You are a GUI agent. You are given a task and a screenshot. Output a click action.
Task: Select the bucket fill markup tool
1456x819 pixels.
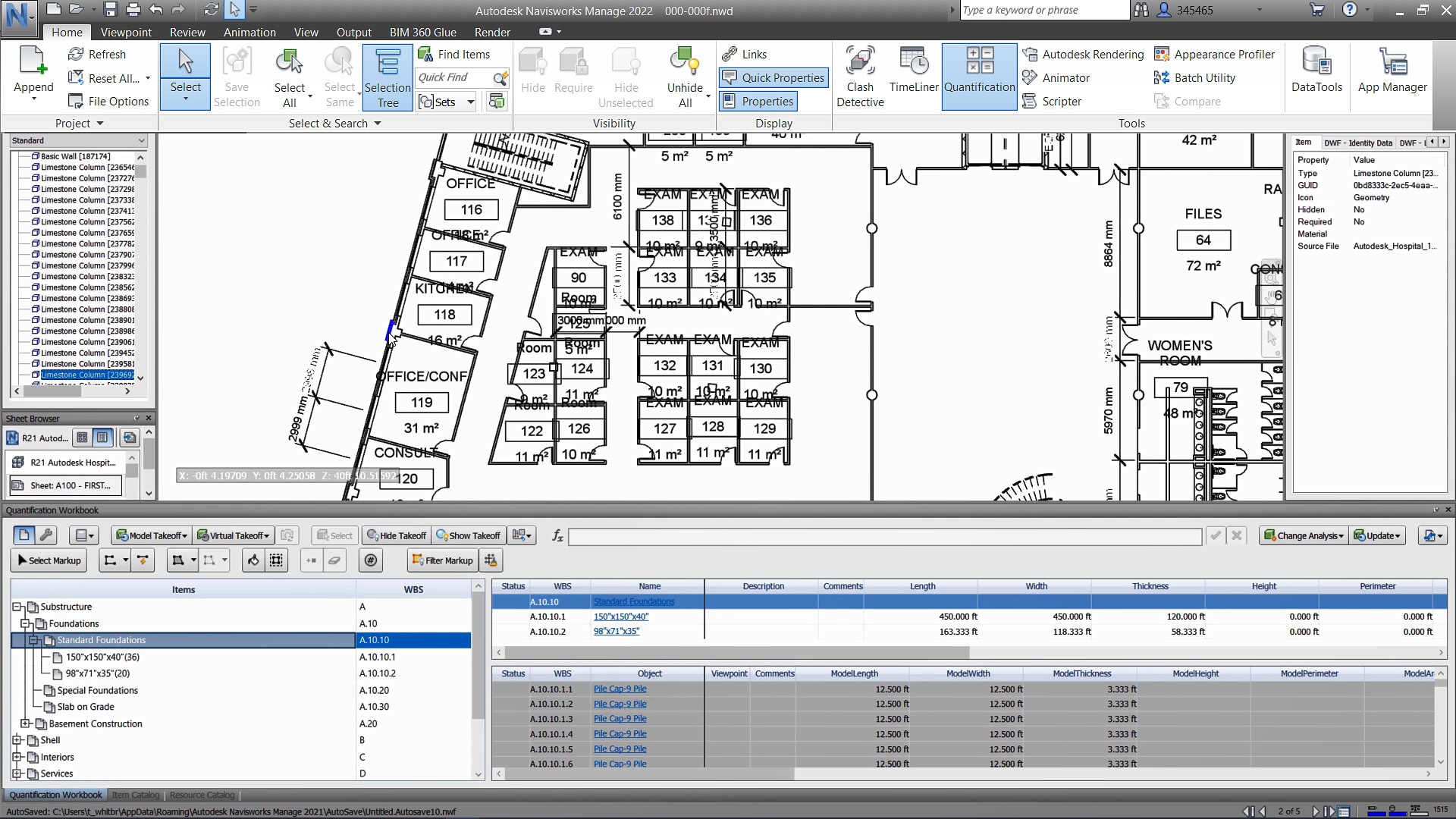253,560
